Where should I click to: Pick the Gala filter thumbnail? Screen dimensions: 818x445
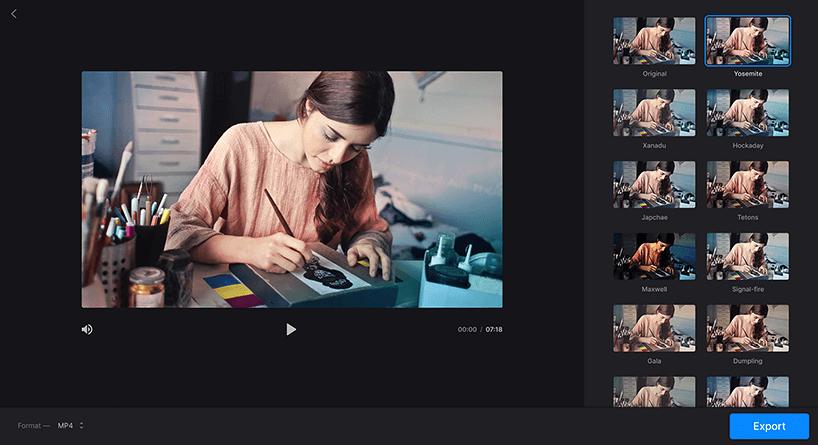(654, 328)
